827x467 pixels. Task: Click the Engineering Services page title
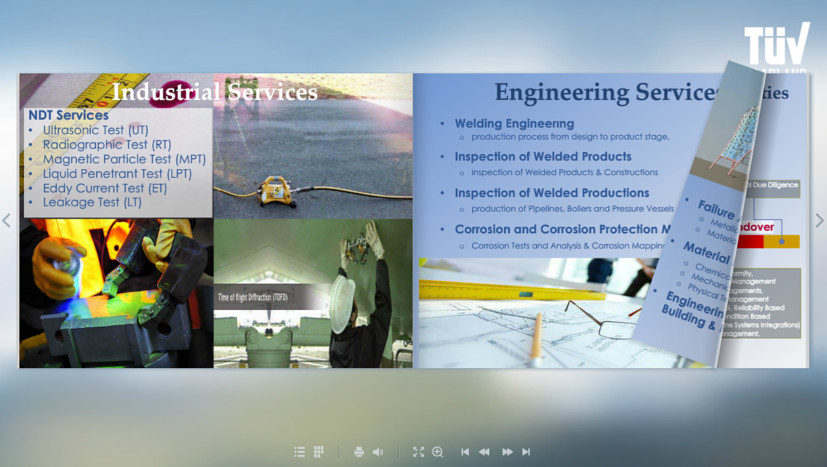click(605, 92)
